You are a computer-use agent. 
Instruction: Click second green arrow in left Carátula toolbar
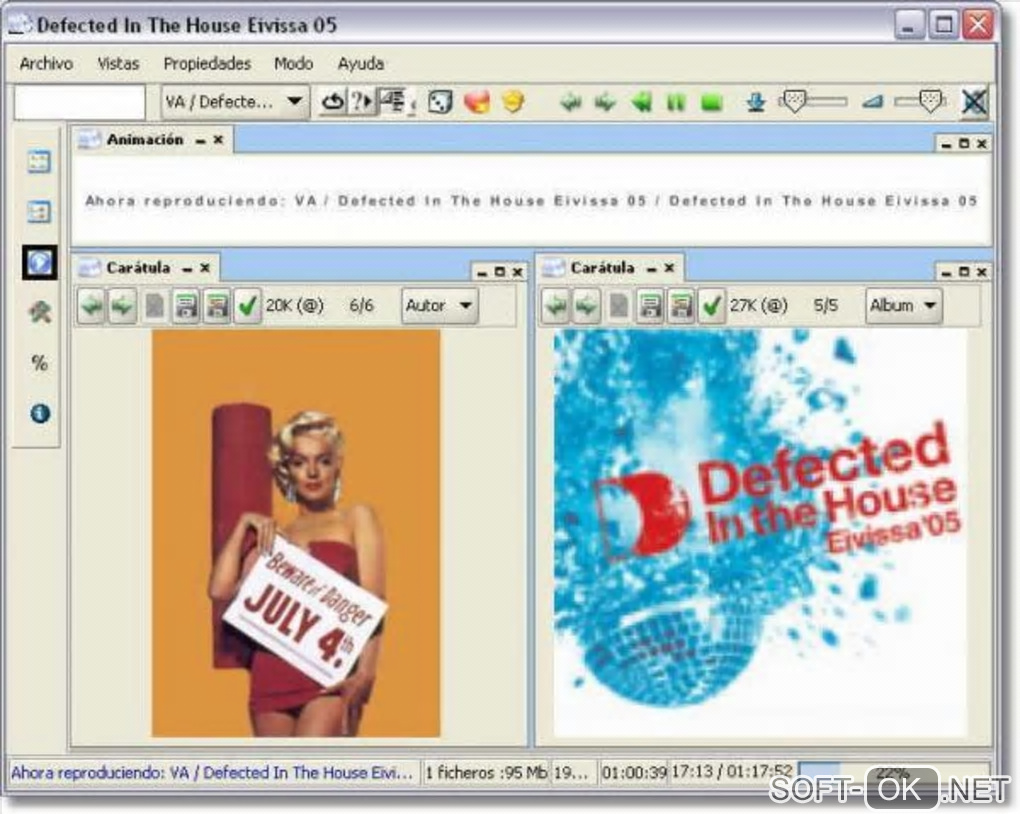click(122, 305)
